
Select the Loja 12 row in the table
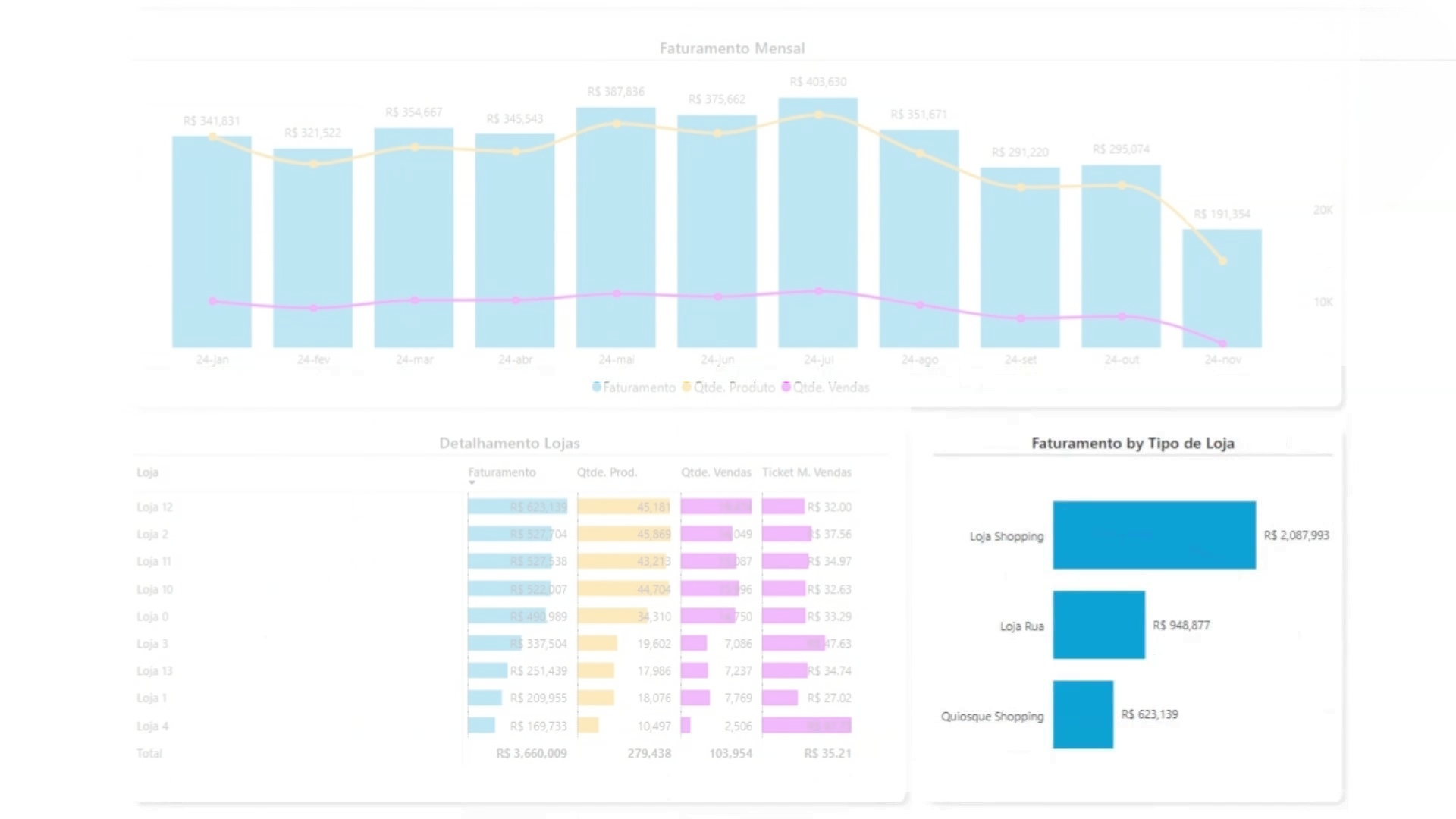[155, 507]
